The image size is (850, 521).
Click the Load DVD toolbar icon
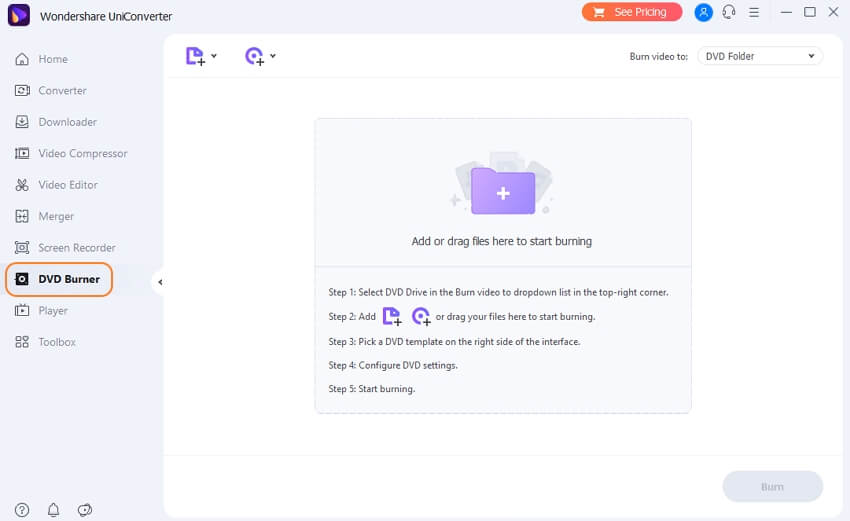click(x=254, y=56)
